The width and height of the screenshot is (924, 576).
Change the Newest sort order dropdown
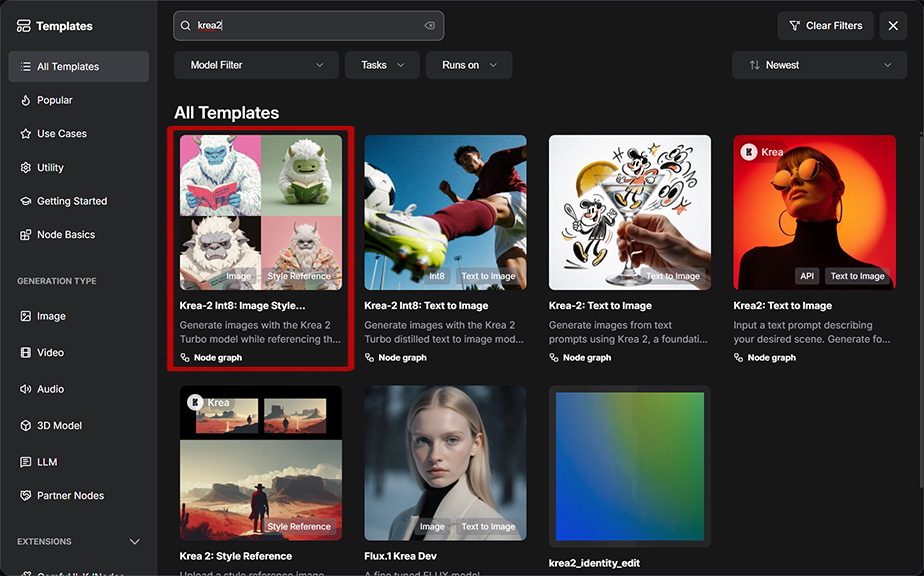[819, 65]
